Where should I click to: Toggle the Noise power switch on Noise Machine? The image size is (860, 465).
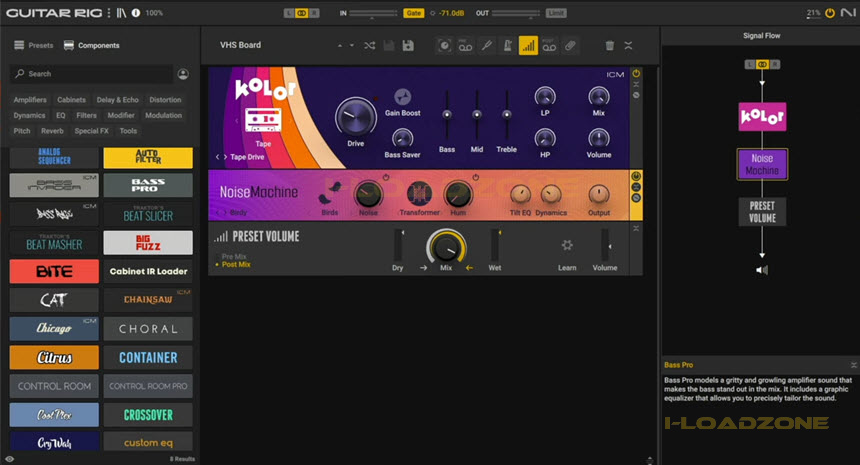tap(386, 177)
